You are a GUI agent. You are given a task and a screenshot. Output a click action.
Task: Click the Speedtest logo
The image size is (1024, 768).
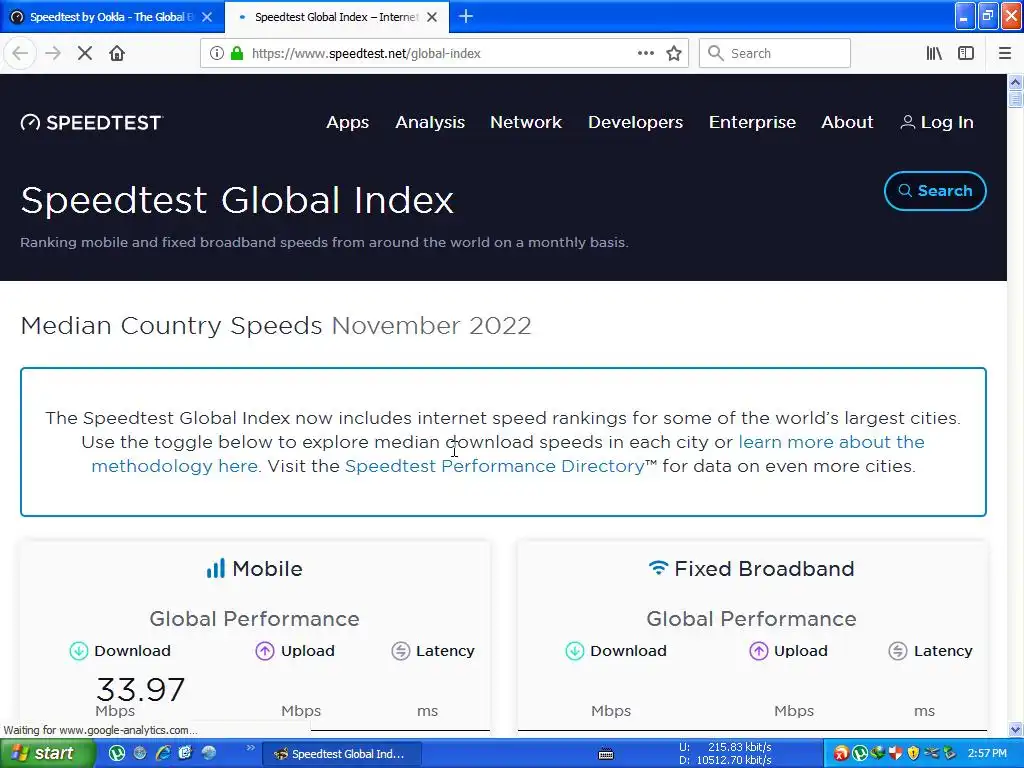tap(91, 122)
